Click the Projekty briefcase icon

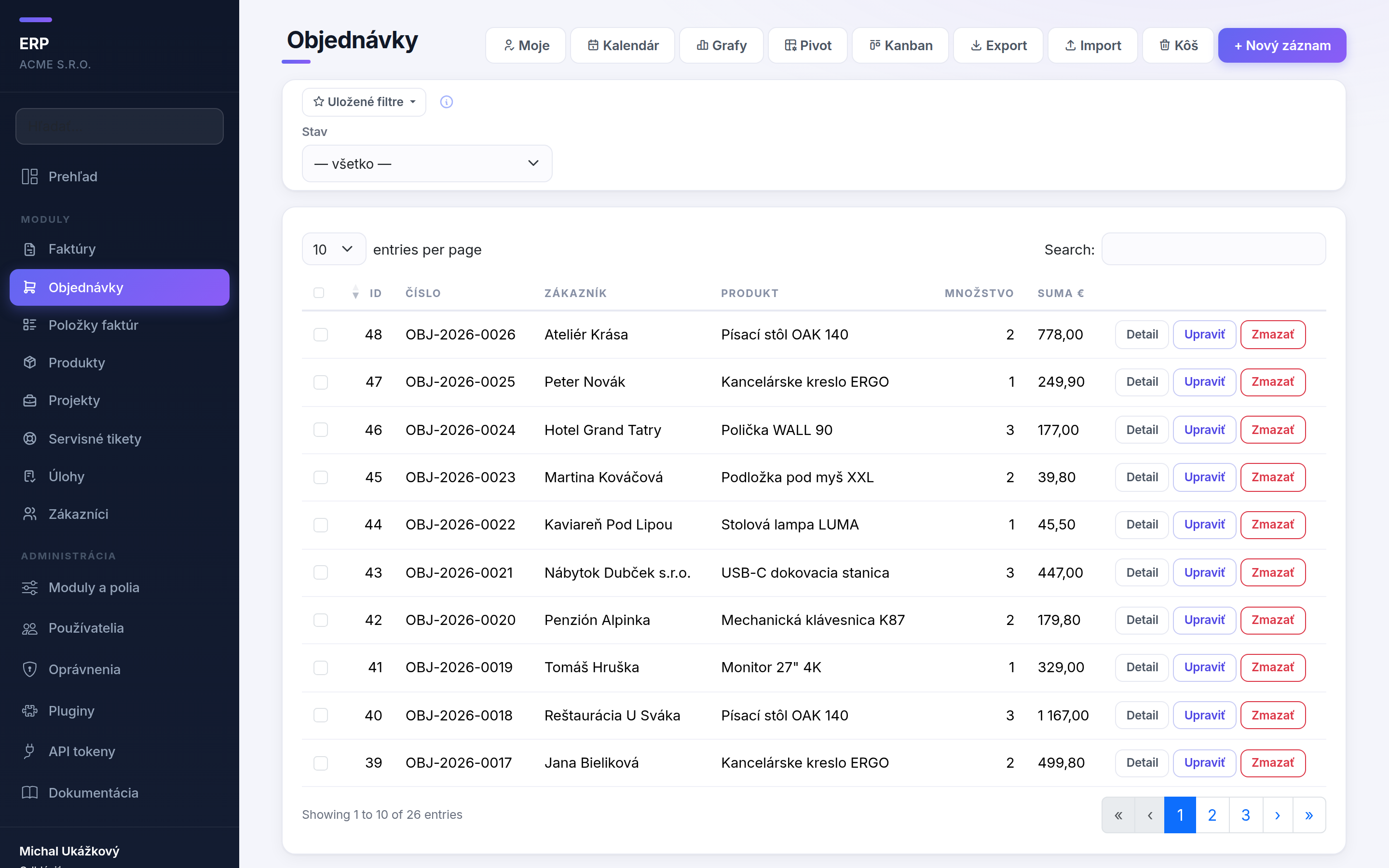tap(30, 401)
